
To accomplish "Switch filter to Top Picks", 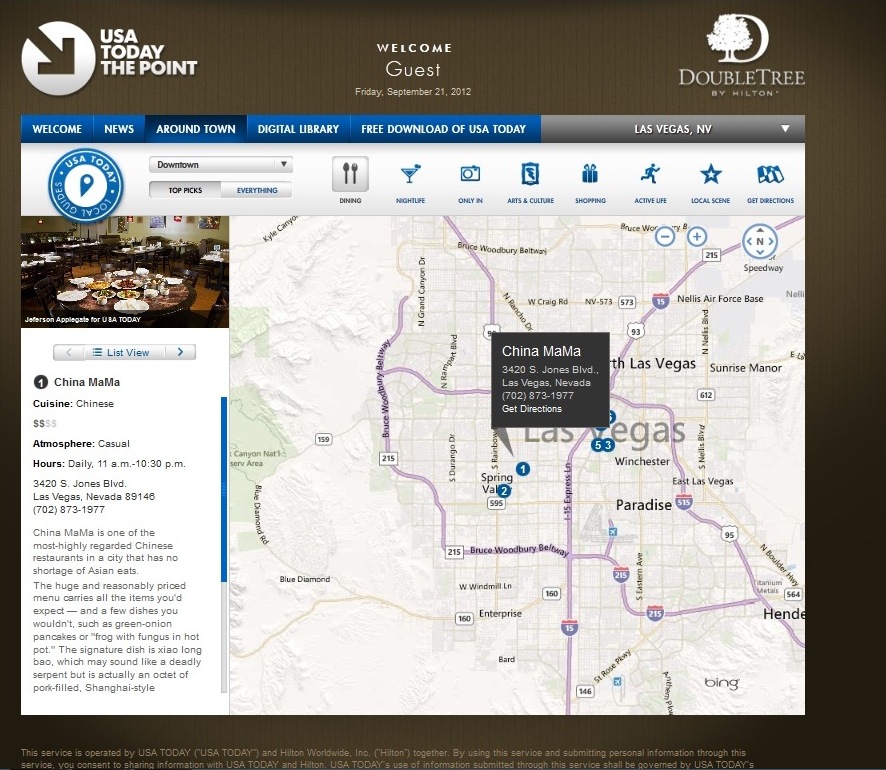I will click(185, 190).
